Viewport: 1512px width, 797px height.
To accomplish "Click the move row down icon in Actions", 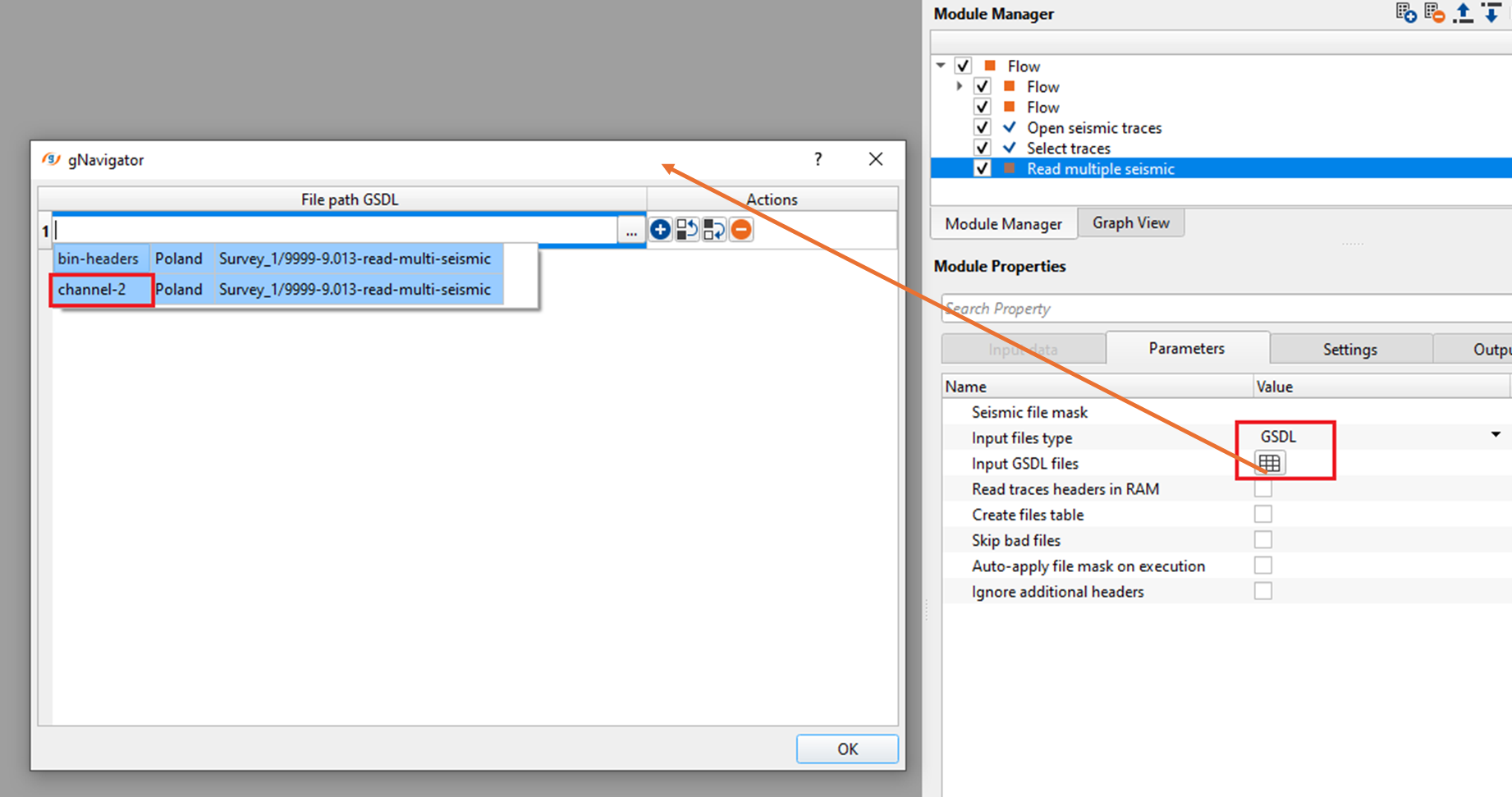I will pyautogui.click(x=714, y=230).
